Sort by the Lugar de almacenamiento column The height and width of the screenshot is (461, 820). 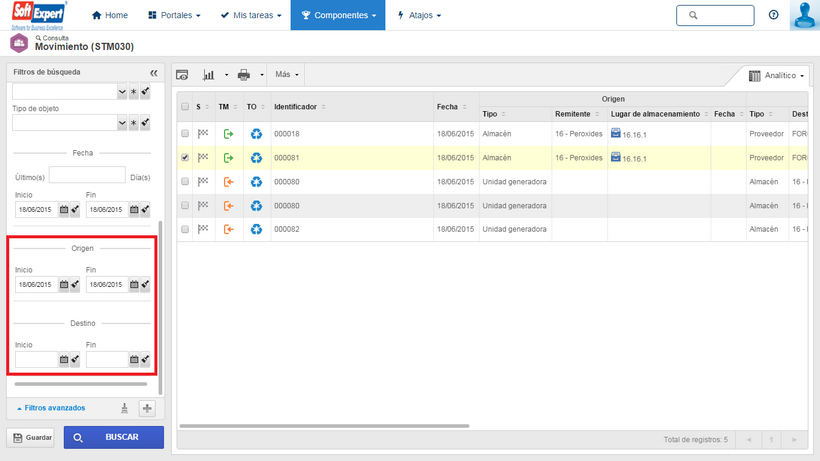pos(659,114)
